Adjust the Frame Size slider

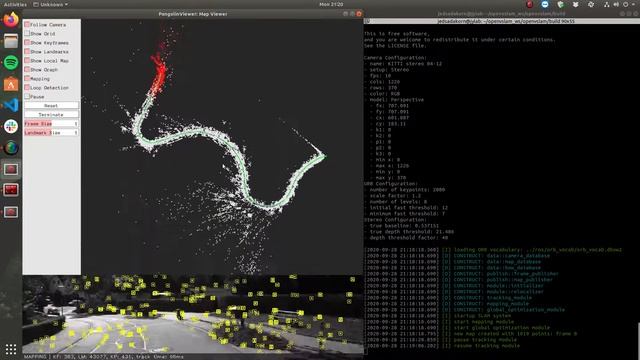[51, 123]
